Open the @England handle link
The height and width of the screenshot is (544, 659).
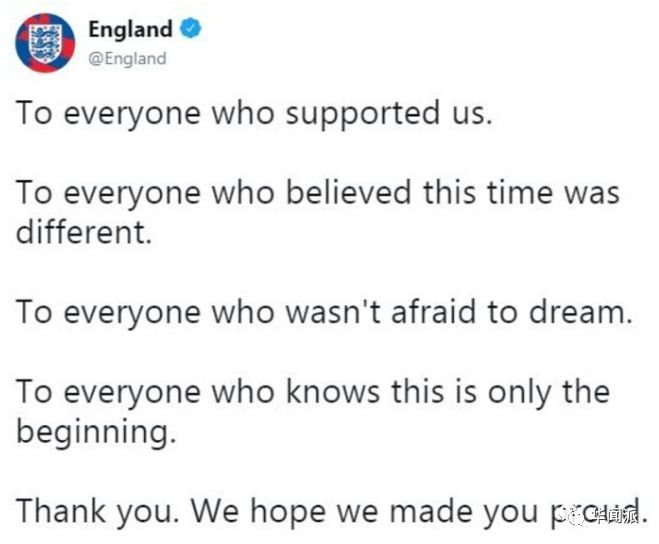click(126, 58)
